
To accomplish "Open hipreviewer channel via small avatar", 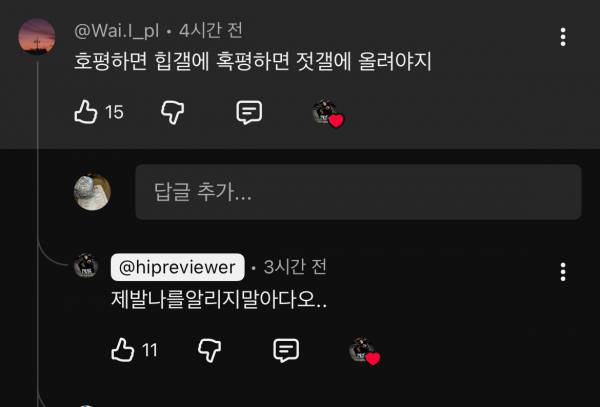I will 86,265.
